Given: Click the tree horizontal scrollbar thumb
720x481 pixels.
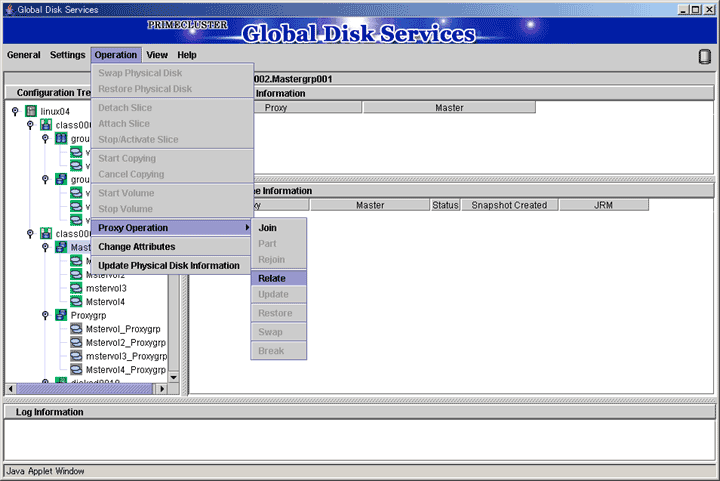Looking at the screenshot, I should click(84, 389).
